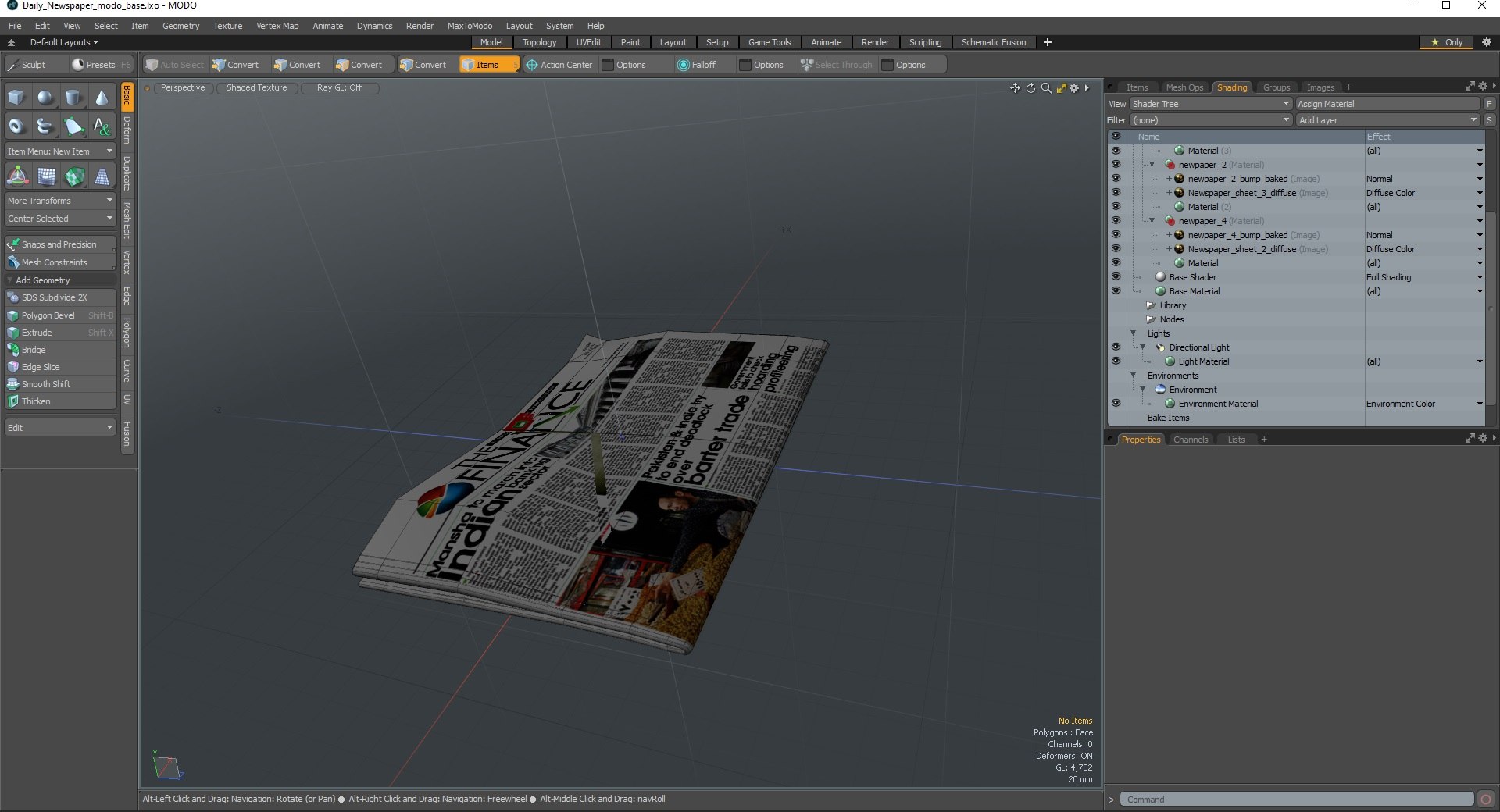This screenshot has width=1500, height=812.
Task: Switch to the Channels tab
Action: pos(1190,440)
